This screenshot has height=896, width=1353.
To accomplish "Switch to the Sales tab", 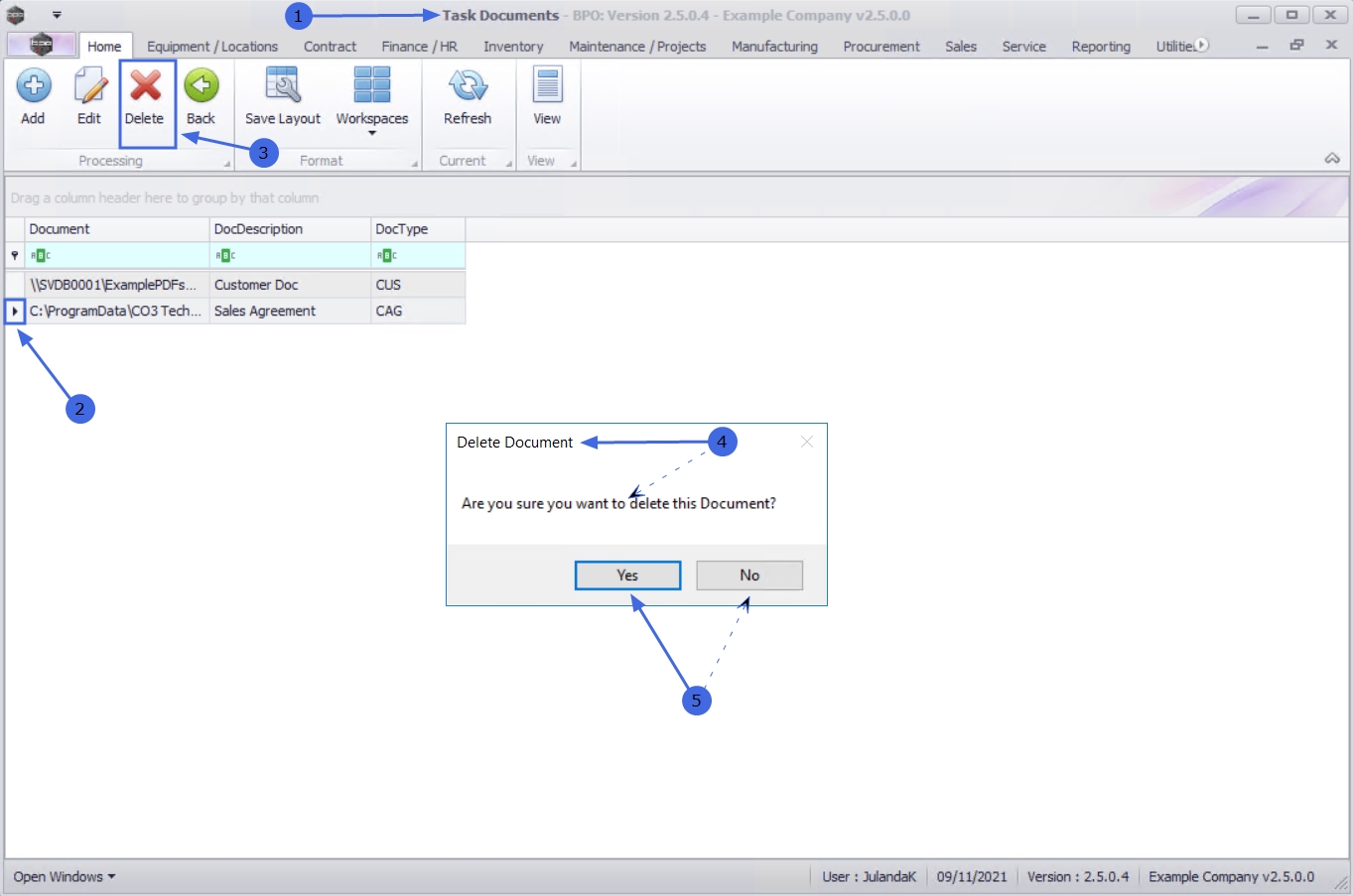I will tap(961, 47).
